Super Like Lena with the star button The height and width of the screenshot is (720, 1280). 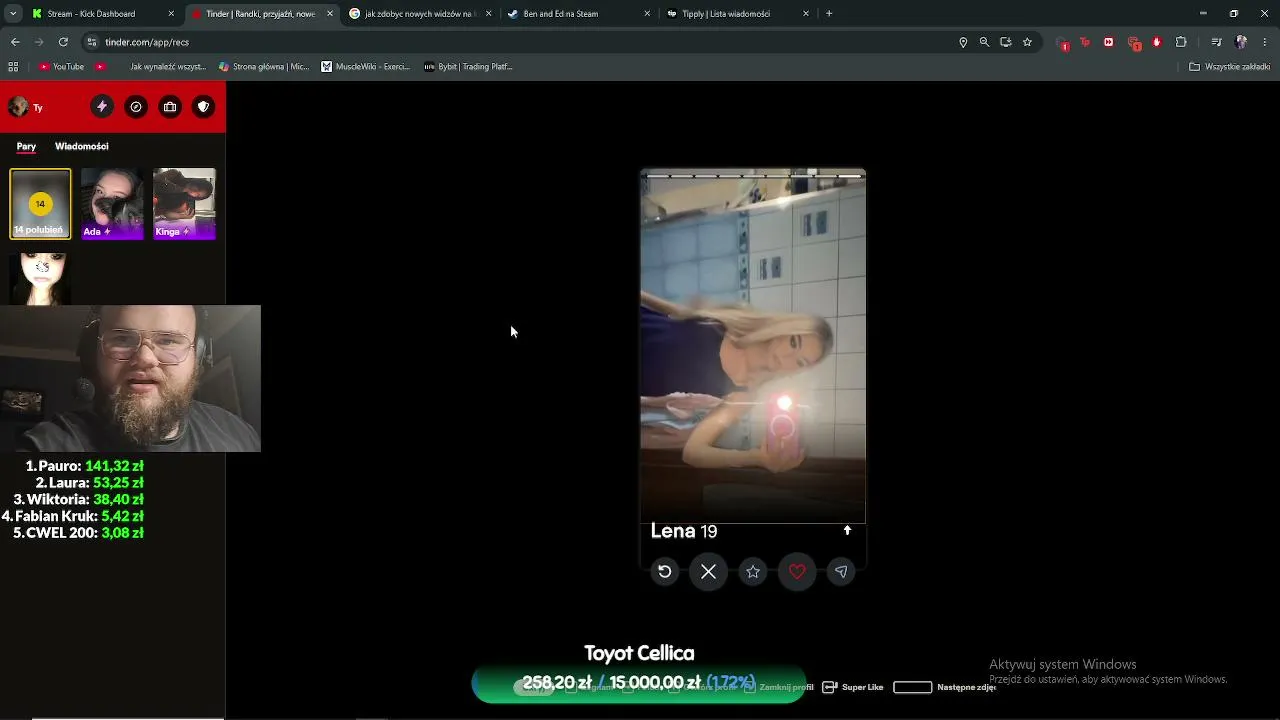tap(753, 572)
